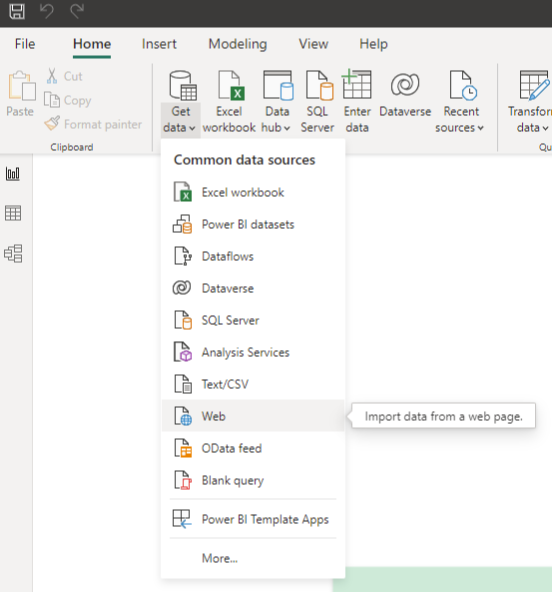The image size is (552, 592).
Task: Choose Web label in data sources
Action: click(x=214, y=416)
